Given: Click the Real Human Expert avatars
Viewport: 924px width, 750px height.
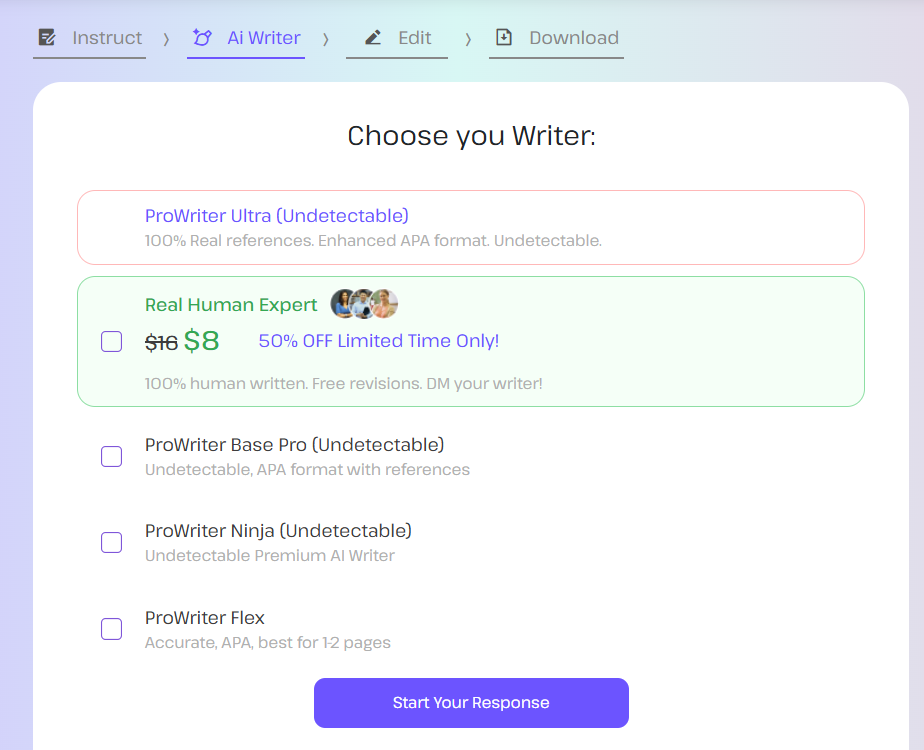Looking at the screenshot, I should point(365,304).
